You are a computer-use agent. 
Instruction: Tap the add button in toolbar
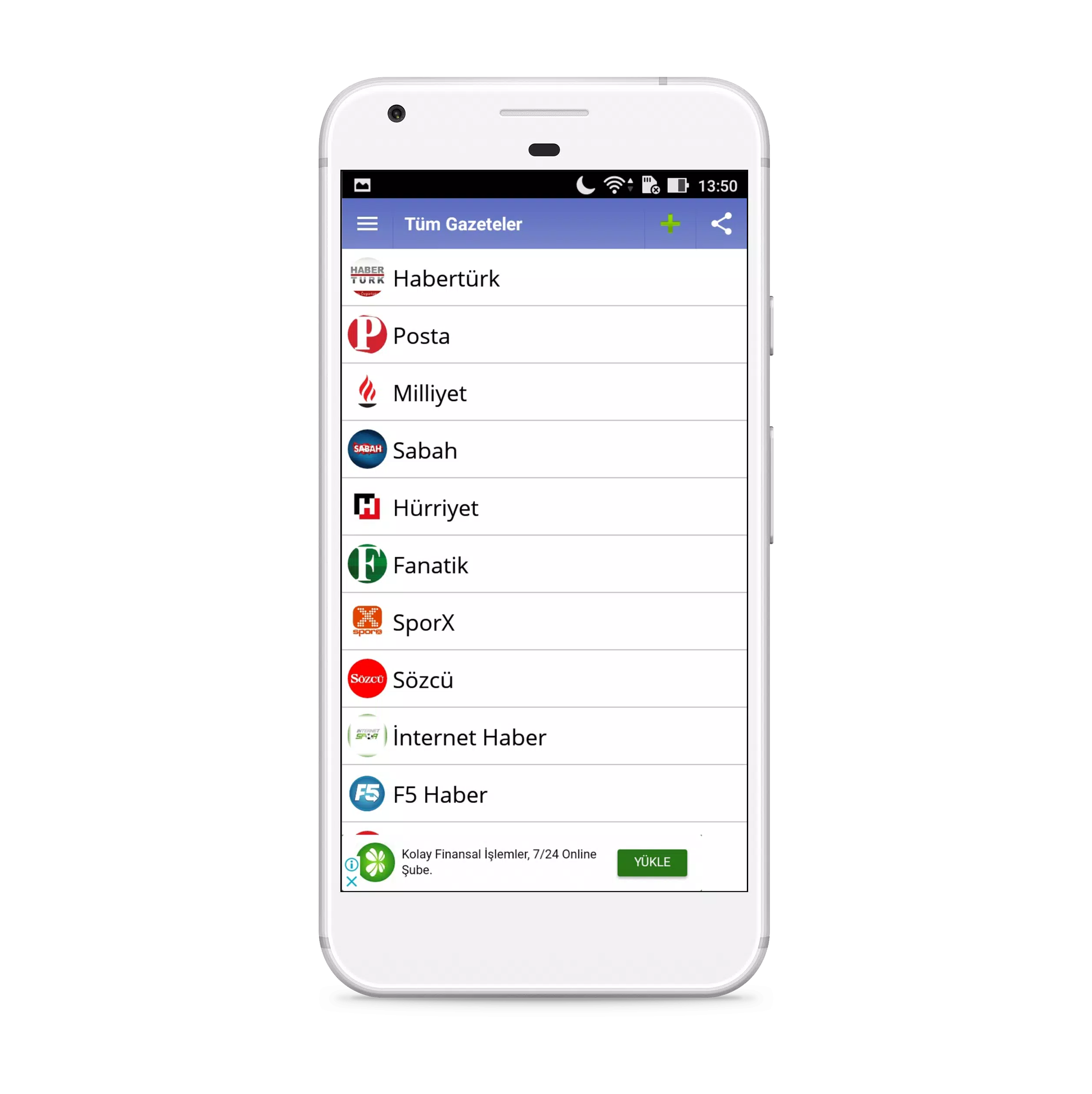point(668,223)
